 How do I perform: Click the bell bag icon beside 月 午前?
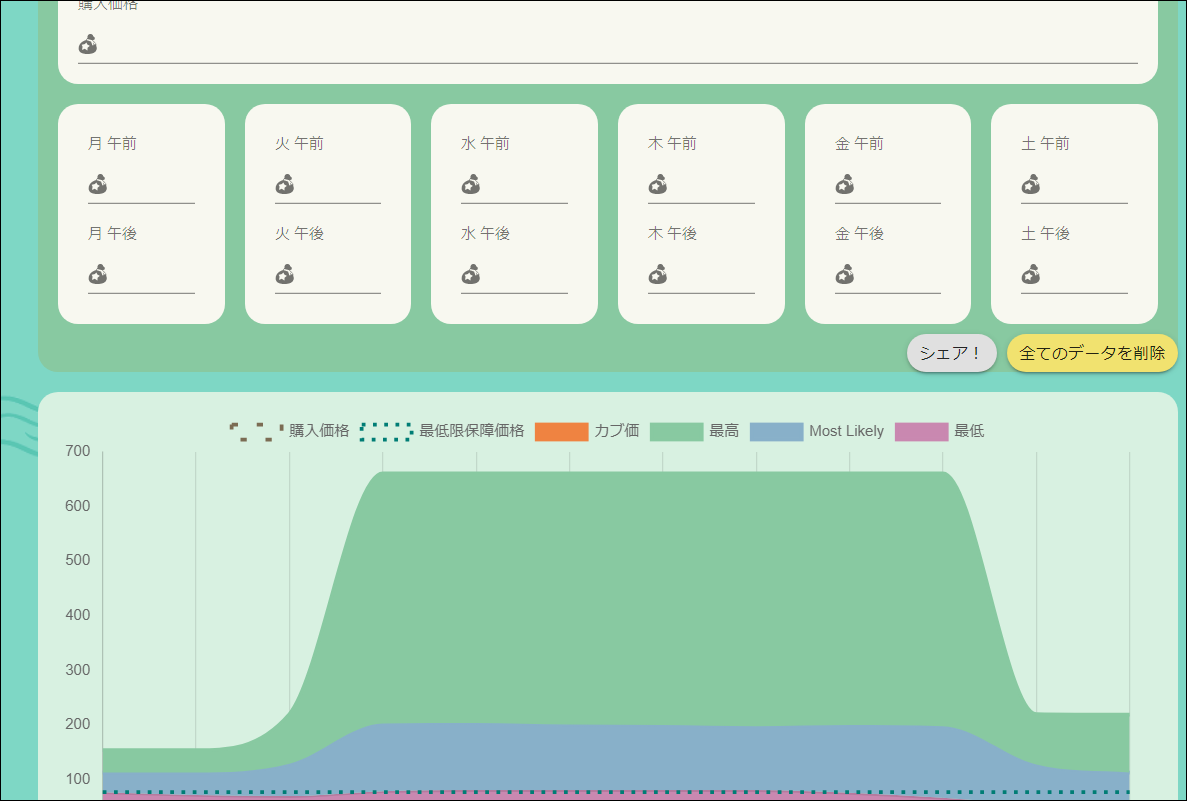97,185
